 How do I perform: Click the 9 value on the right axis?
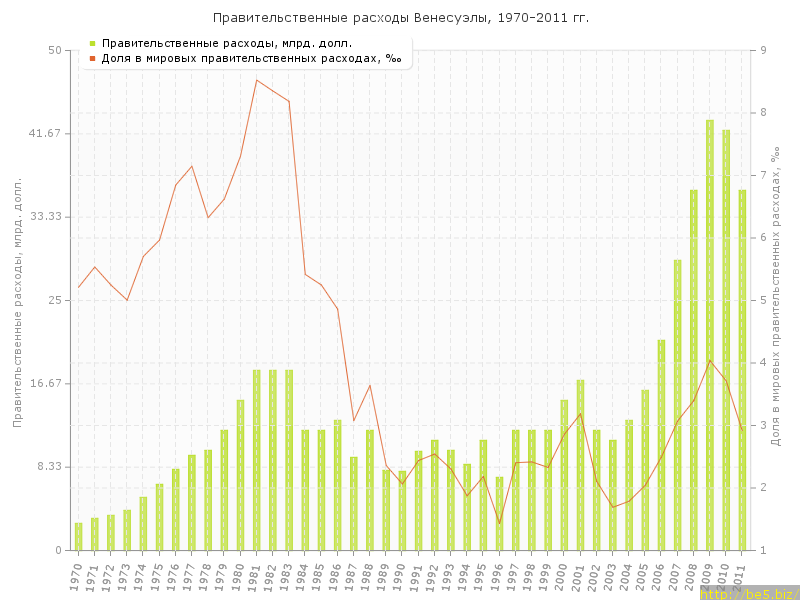coord(763,50)
